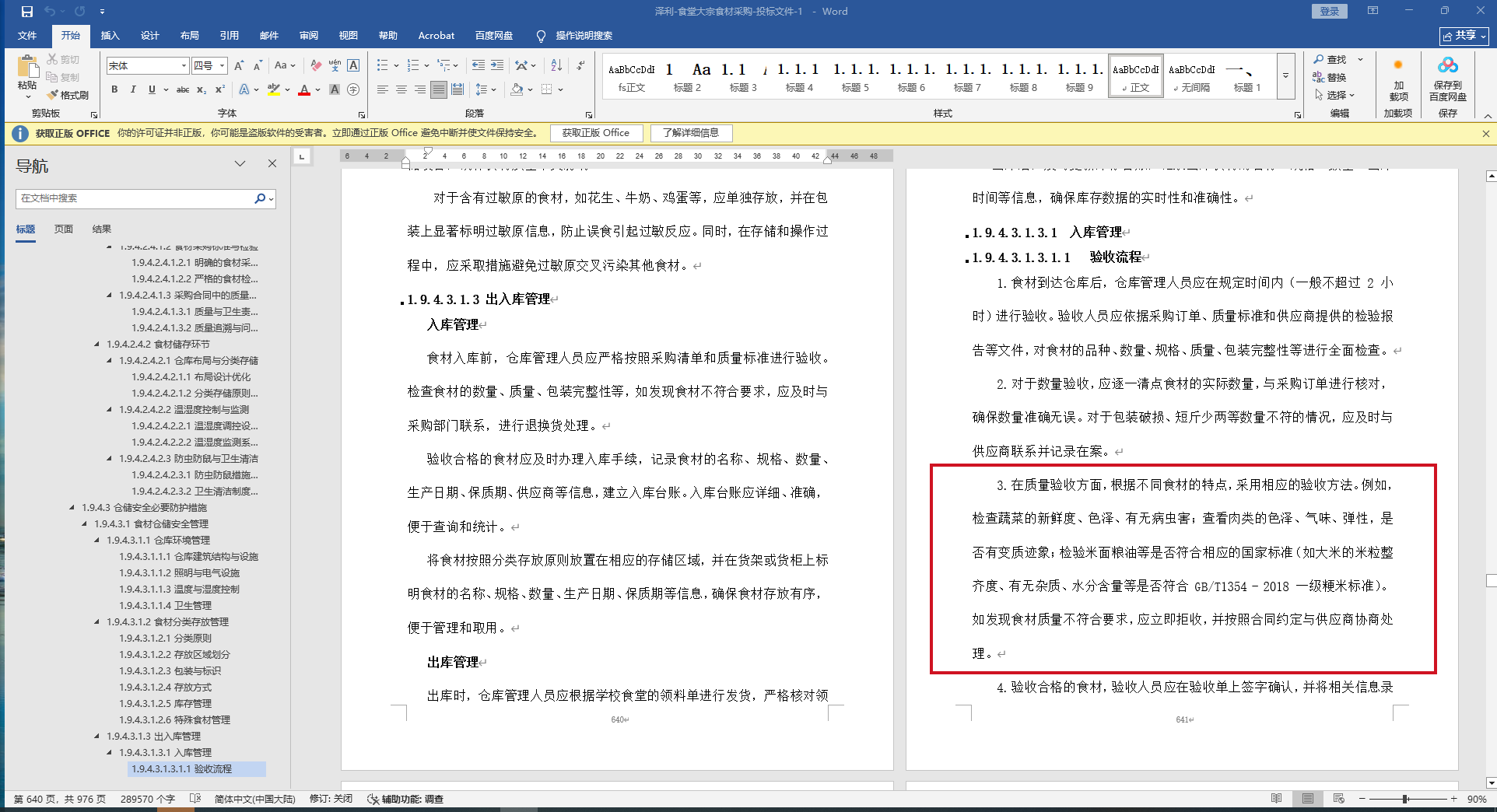The image size is (1497, 812).
Task: Click the distributed alignment icon
Action: coord(458,89)
